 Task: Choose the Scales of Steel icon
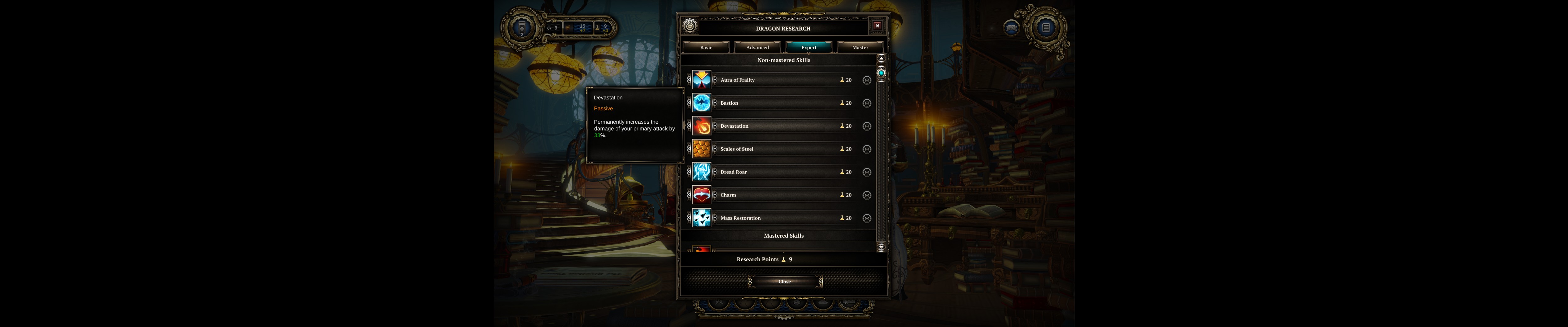pos(701,149)
